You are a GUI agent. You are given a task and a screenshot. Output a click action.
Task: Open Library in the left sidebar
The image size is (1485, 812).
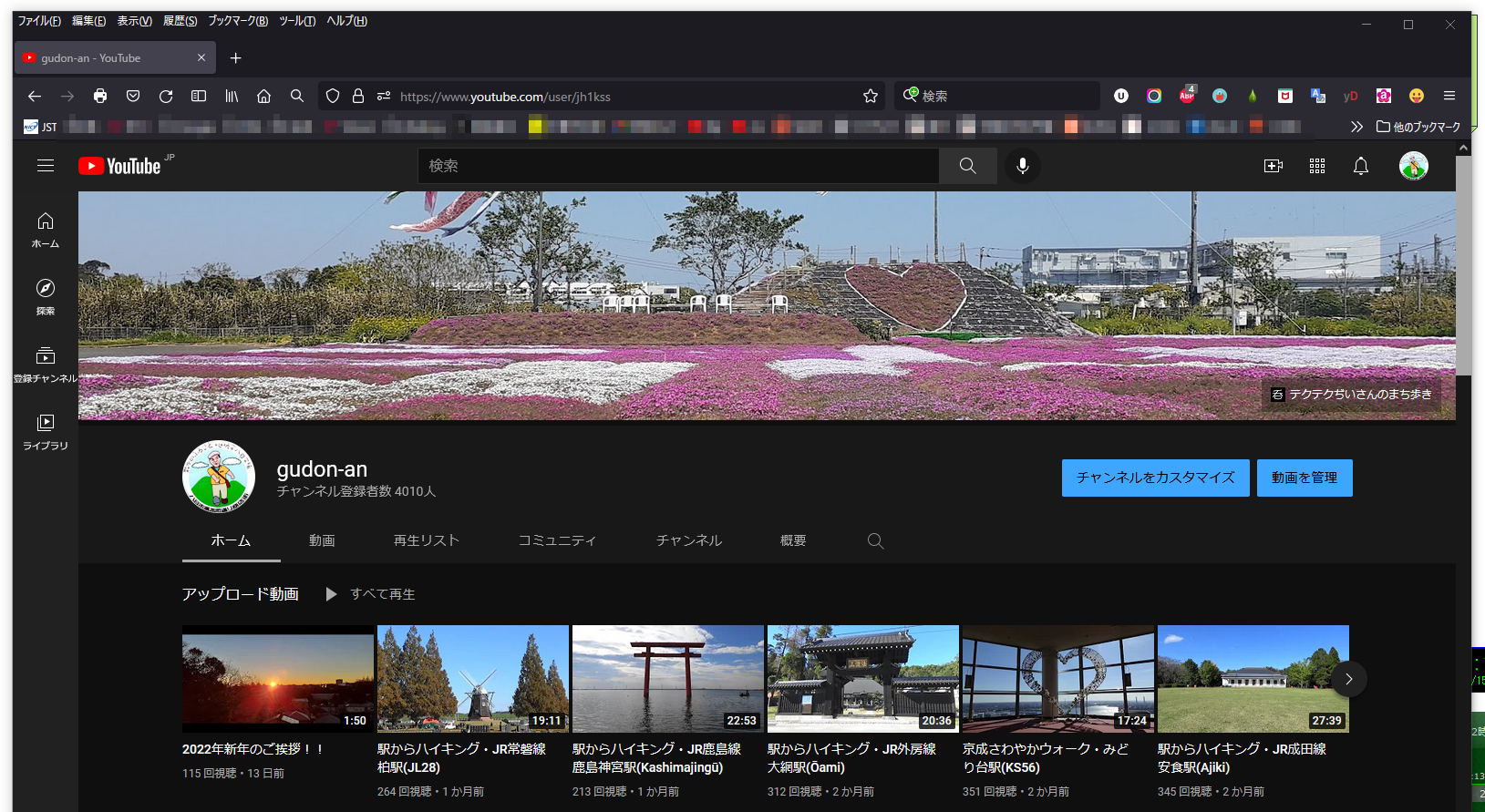click(46, 432)
